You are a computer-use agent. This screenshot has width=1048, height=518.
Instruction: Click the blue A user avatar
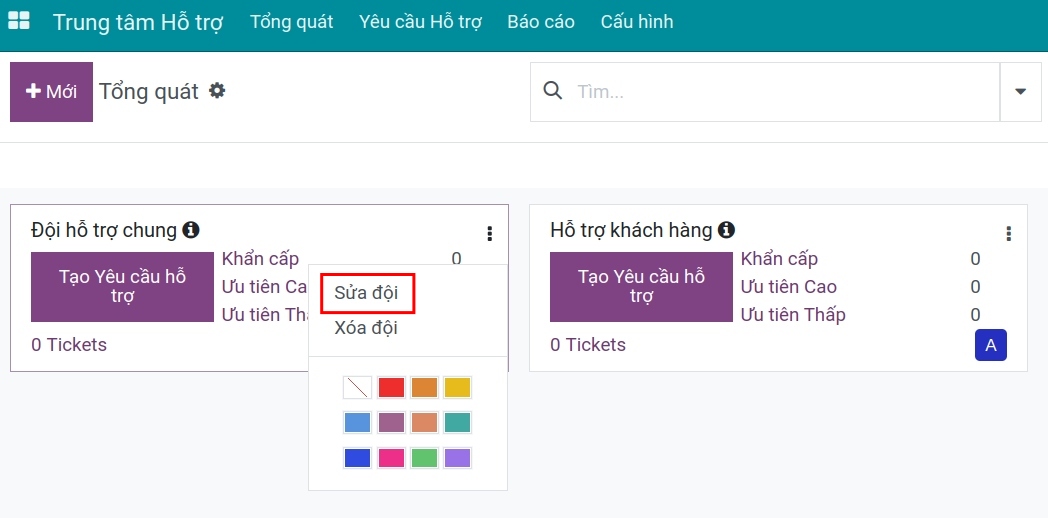(x=991, y=345)
